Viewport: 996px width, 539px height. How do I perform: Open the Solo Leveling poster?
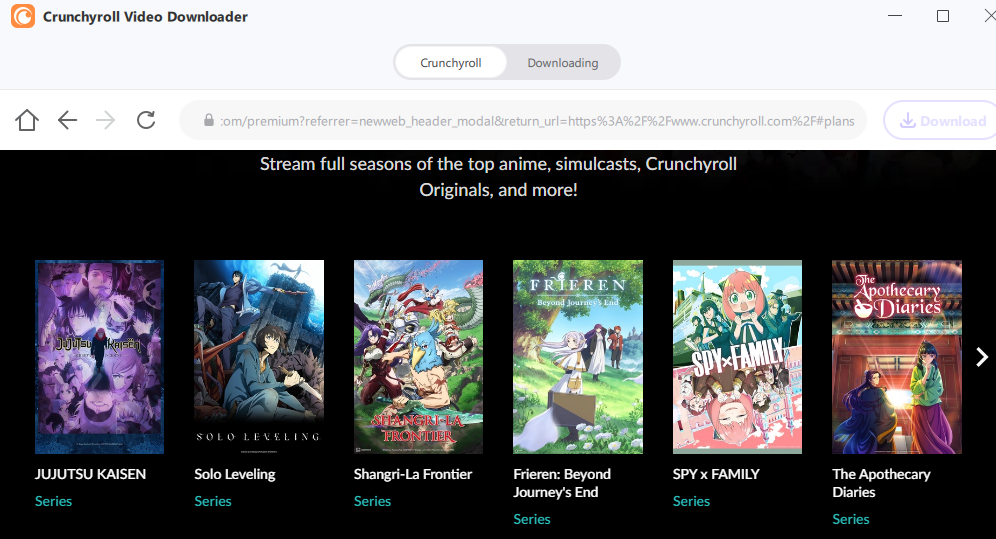click(x=259, y=357)
